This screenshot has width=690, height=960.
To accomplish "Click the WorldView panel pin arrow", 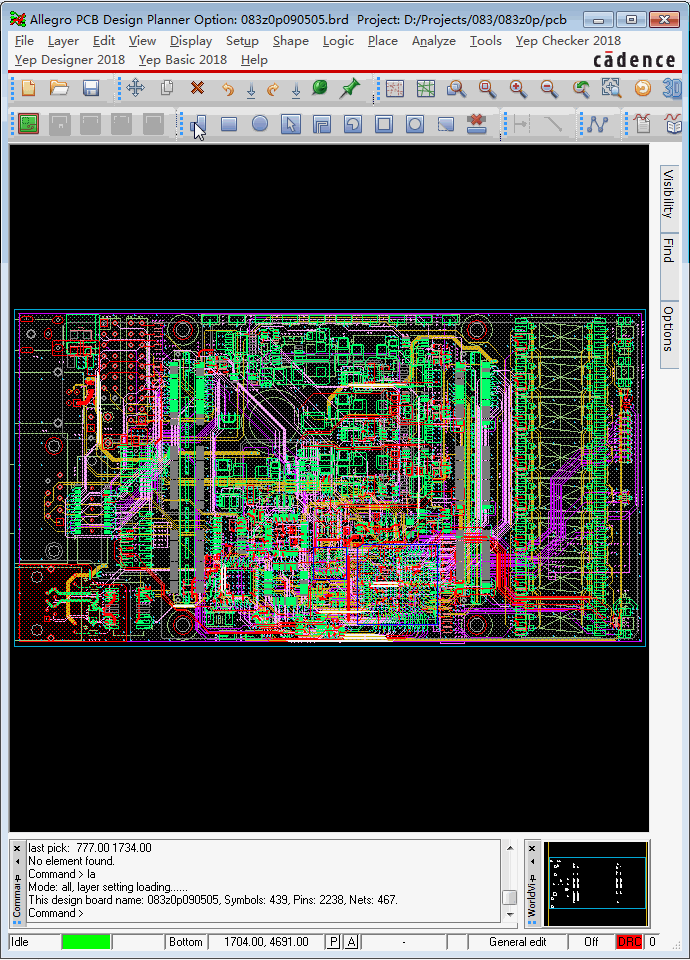I will pos(532,862).
